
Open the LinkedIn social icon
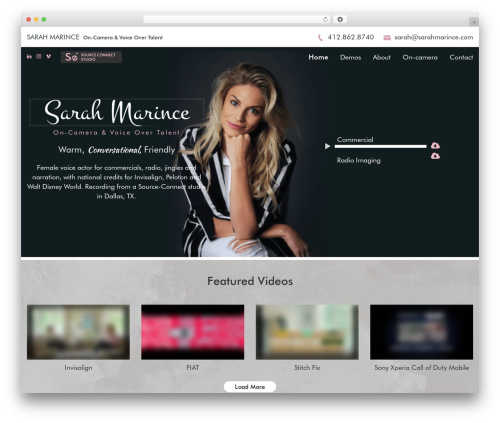pyautogui.click(x=29, y=56)
